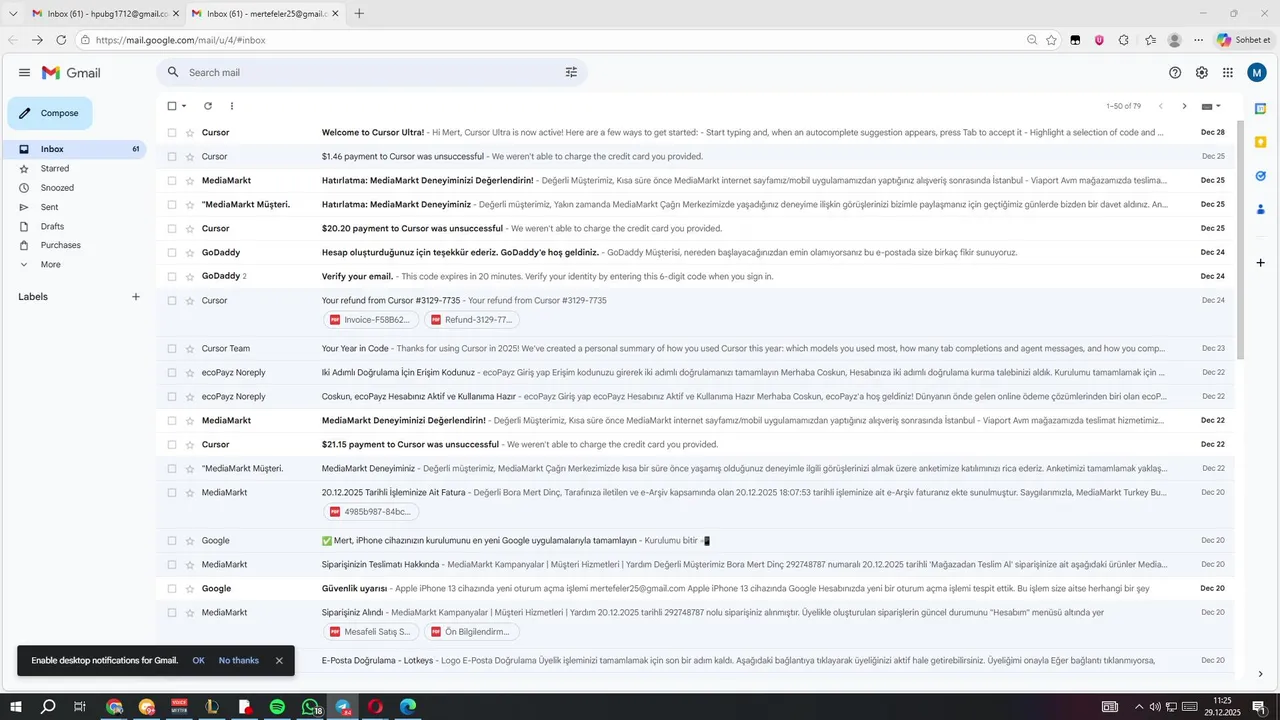Dismiss the notifications prompt with X
Screen dimensions: 1280x720
tap(279, 660)
